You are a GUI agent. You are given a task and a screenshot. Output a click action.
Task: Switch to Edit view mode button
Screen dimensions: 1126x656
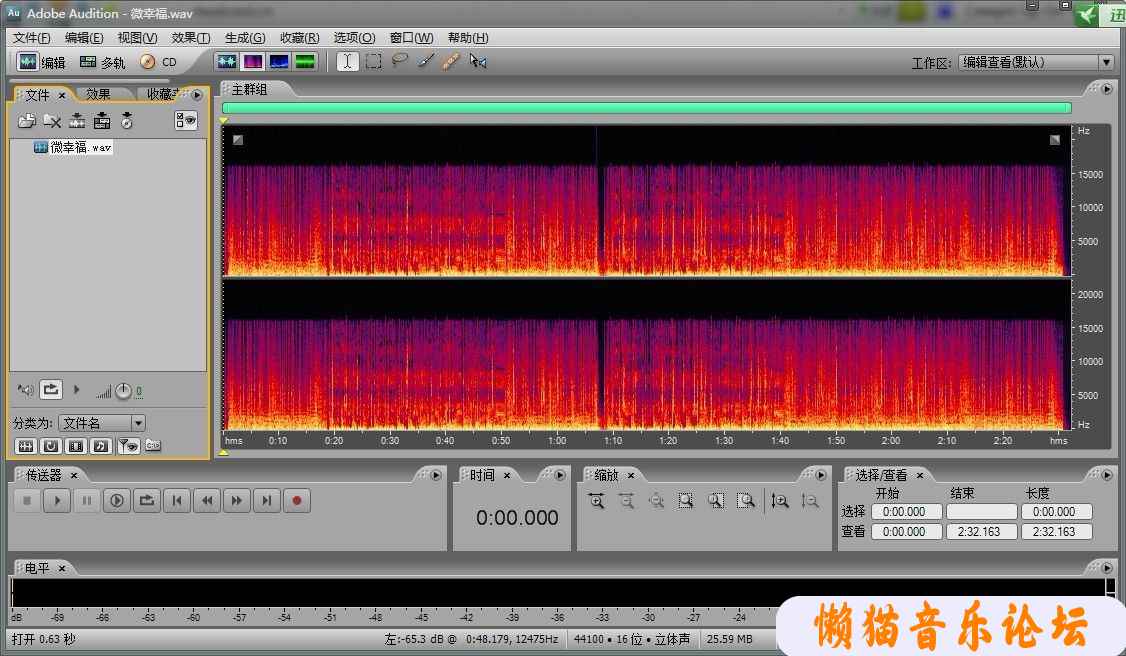click(x=41, y=62)
